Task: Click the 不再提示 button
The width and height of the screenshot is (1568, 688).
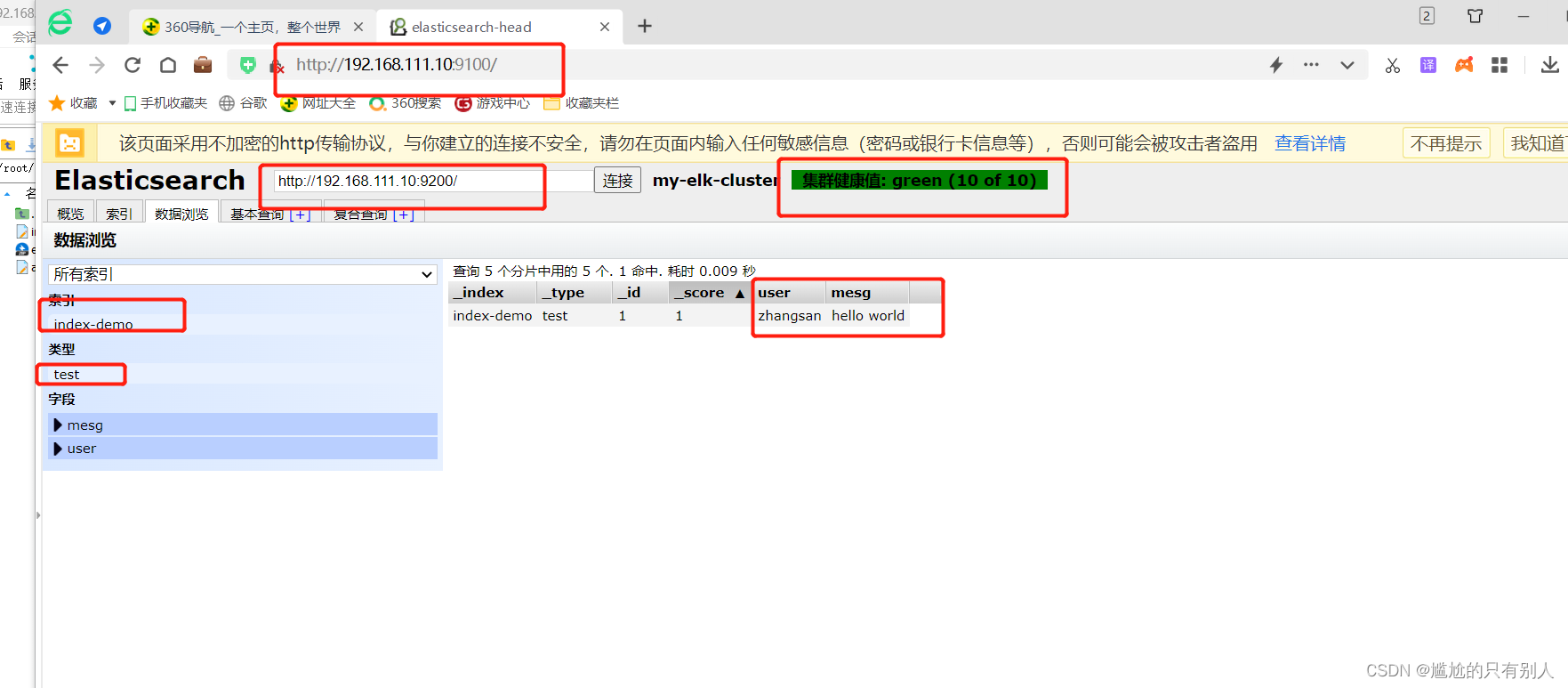Action: pyautogui.click(x=1446, y=143)
